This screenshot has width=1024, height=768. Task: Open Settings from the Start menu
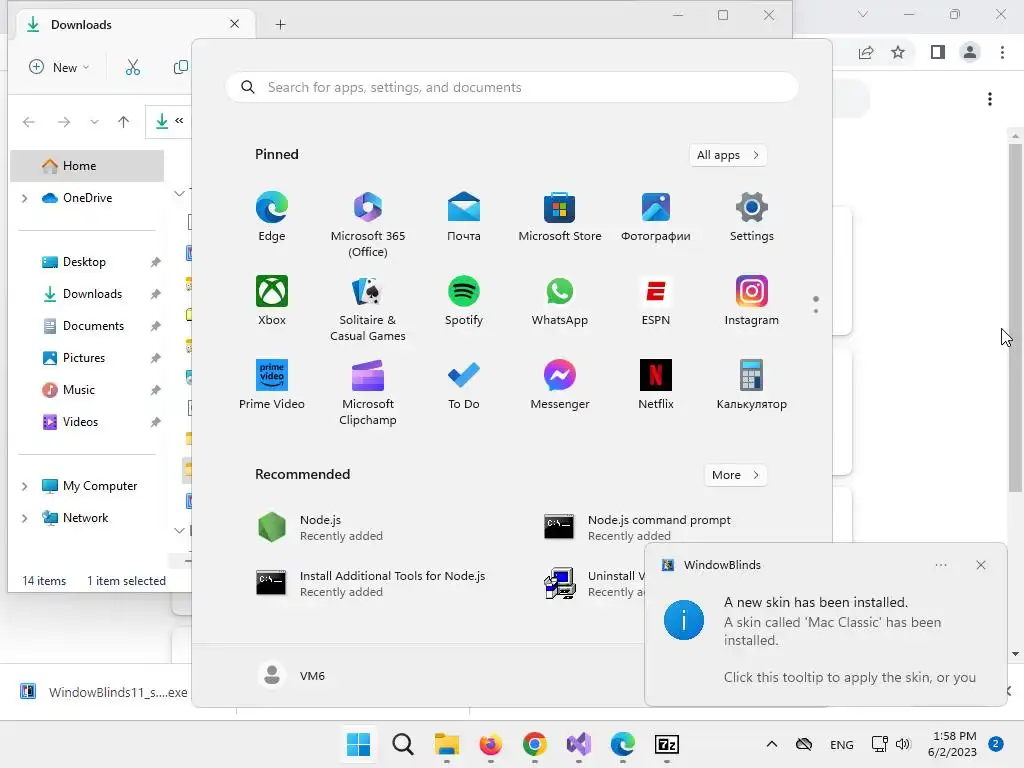coord(752,217)
